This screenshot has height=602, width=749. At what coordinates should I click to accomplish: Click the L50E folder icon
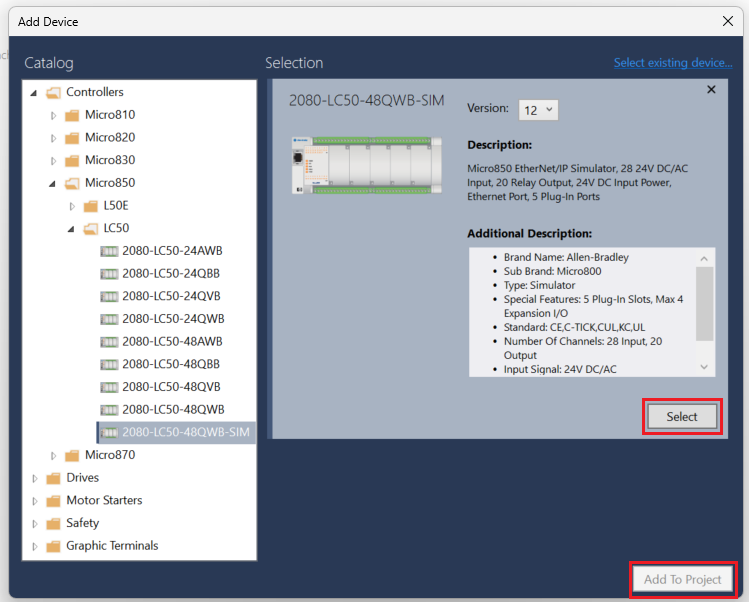point(90,206)
